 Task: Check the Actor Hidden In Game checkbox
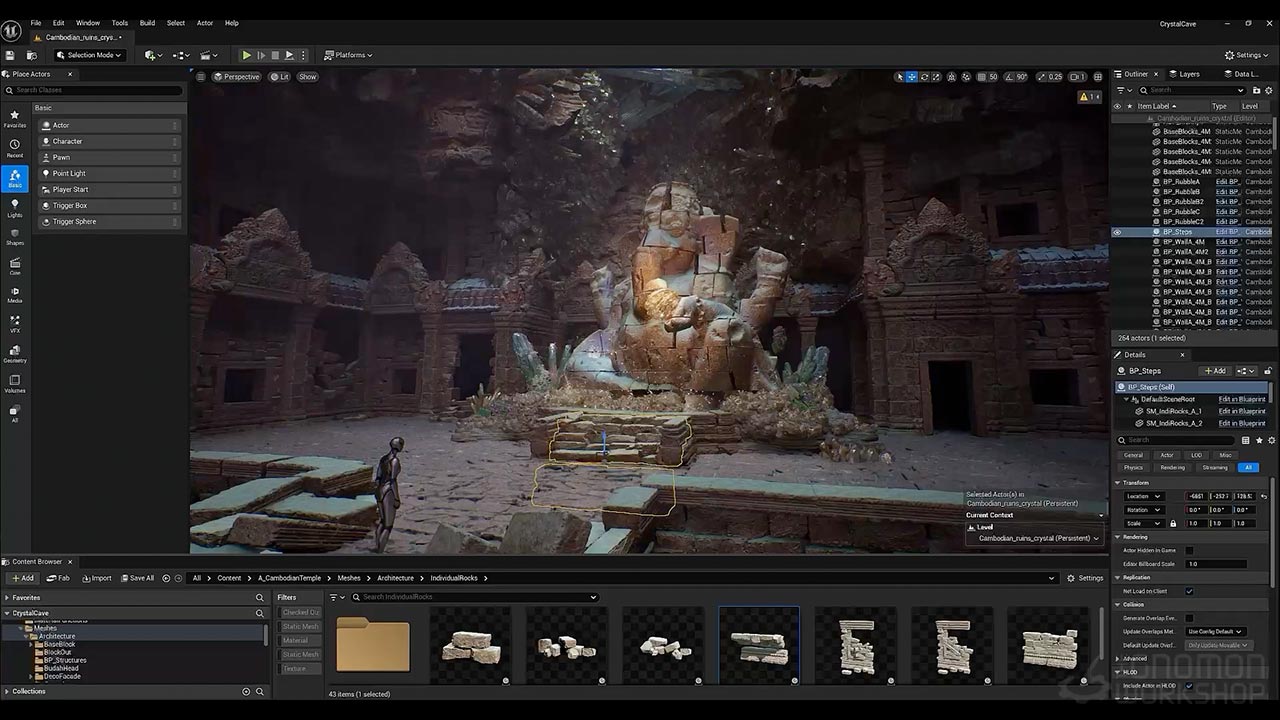pyautogui.click(x=1189, y=550)
